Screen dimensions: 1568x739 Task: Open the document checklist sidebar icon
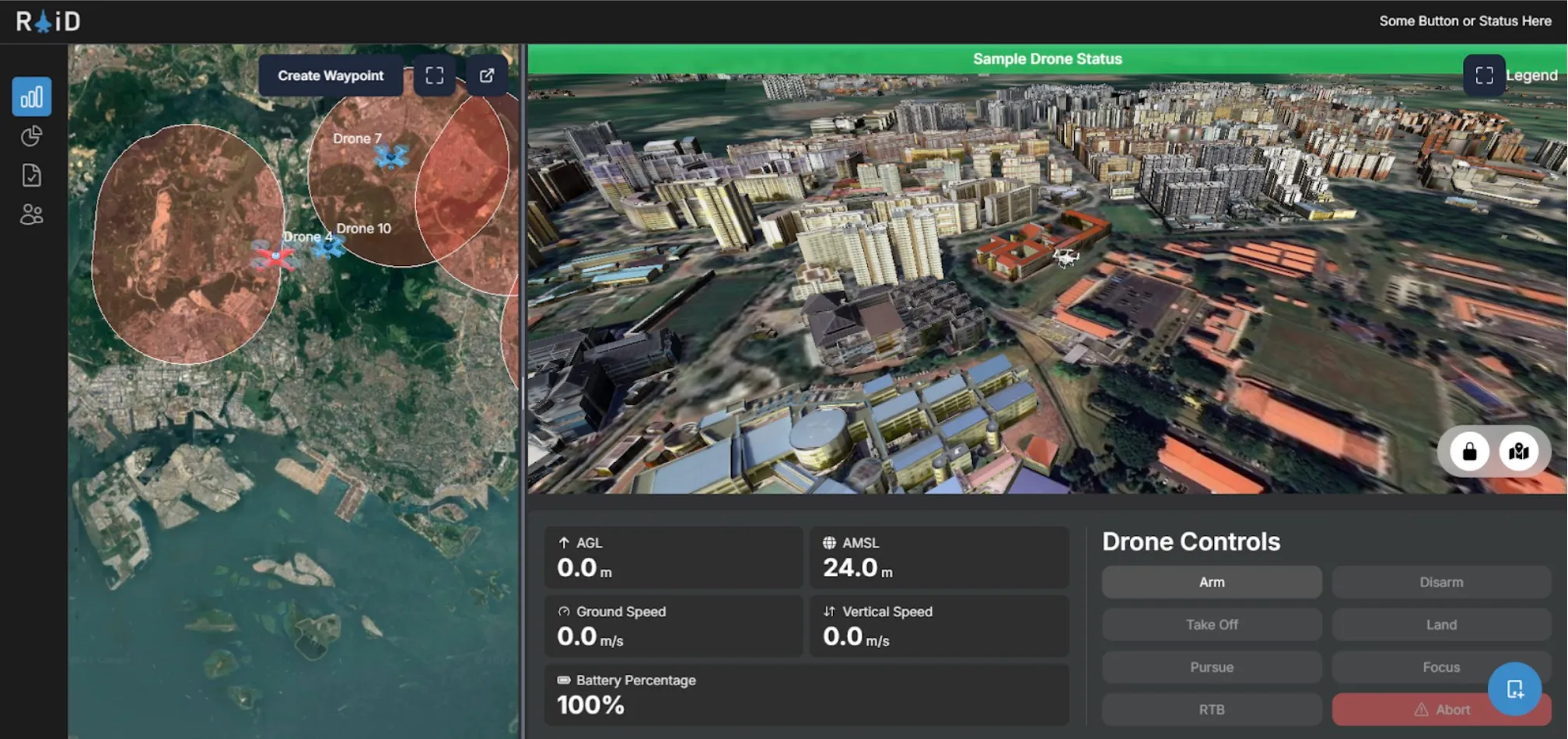32,176
